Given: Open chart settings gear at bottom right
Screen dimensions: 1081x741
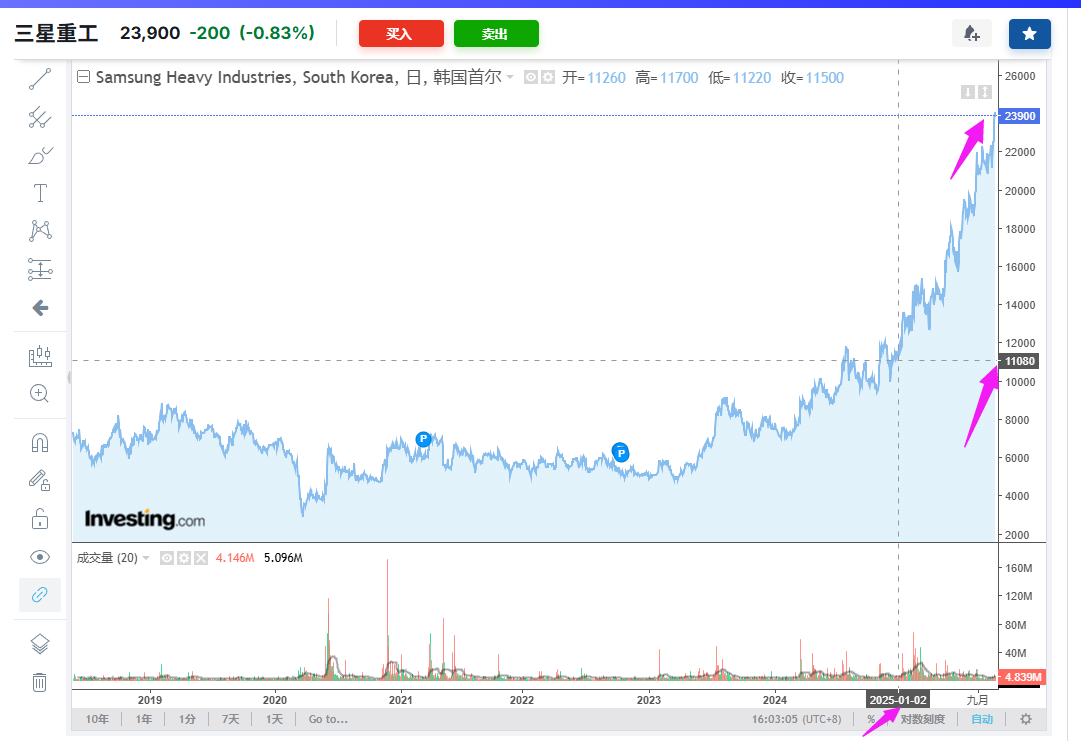Looking at the screenshot, I should [1026, 719].
